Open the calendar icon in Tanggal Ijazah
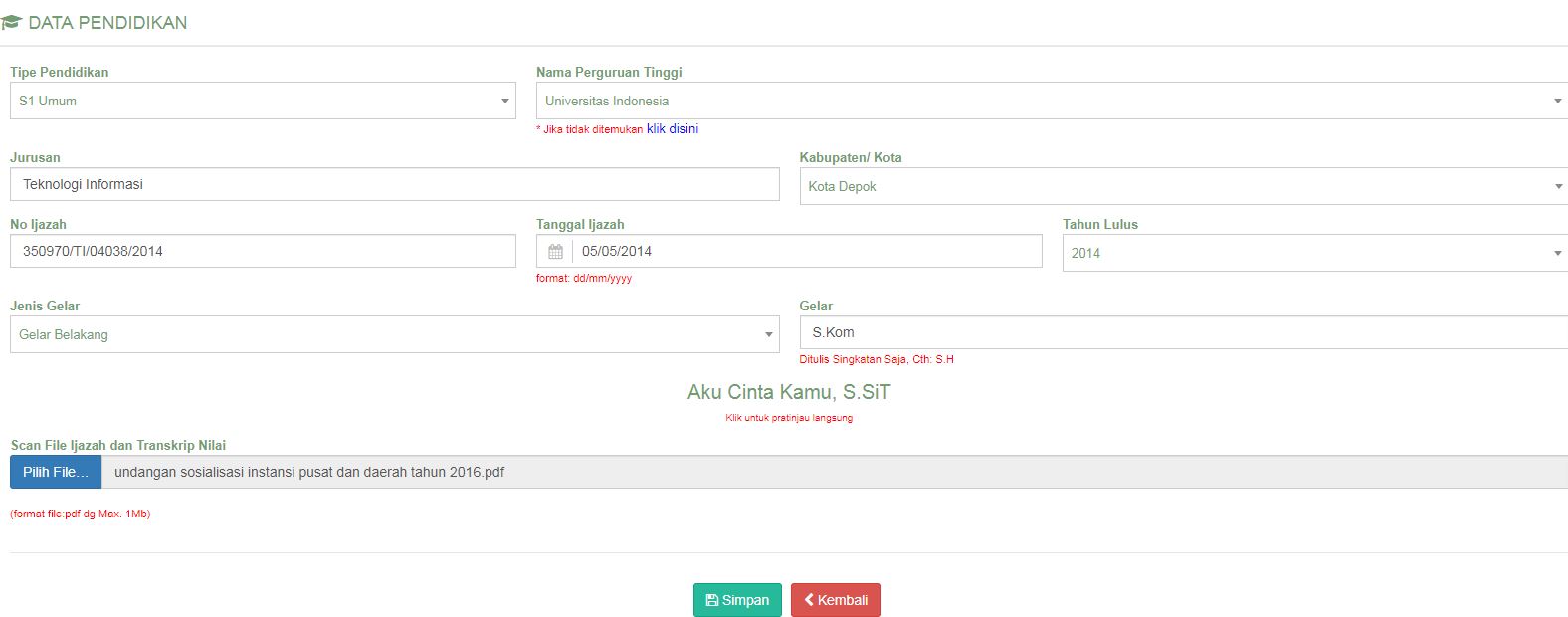Viewport: 1568px width, 617px height. pos(555,252)
